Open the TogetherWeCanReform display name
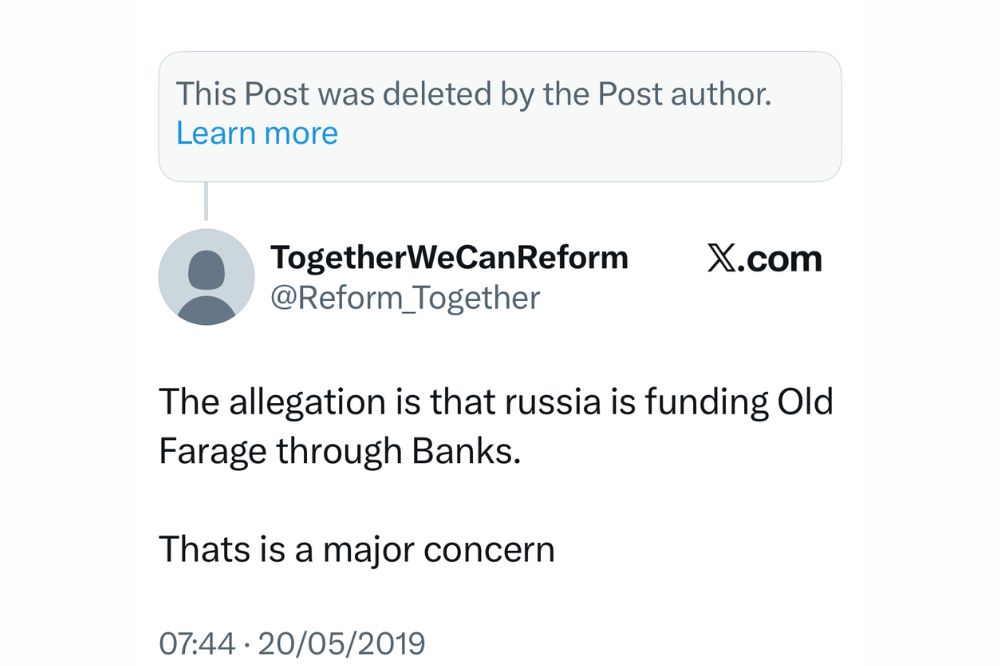 click(x=449, y=257)
